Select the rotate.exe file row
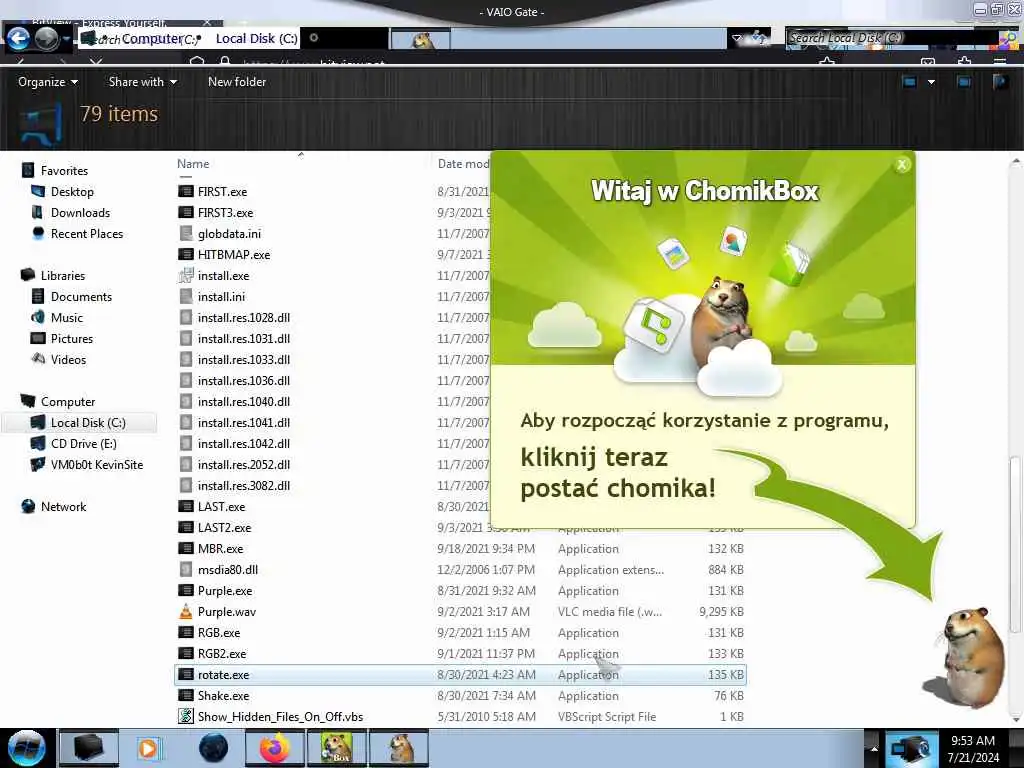 point(460,675)
